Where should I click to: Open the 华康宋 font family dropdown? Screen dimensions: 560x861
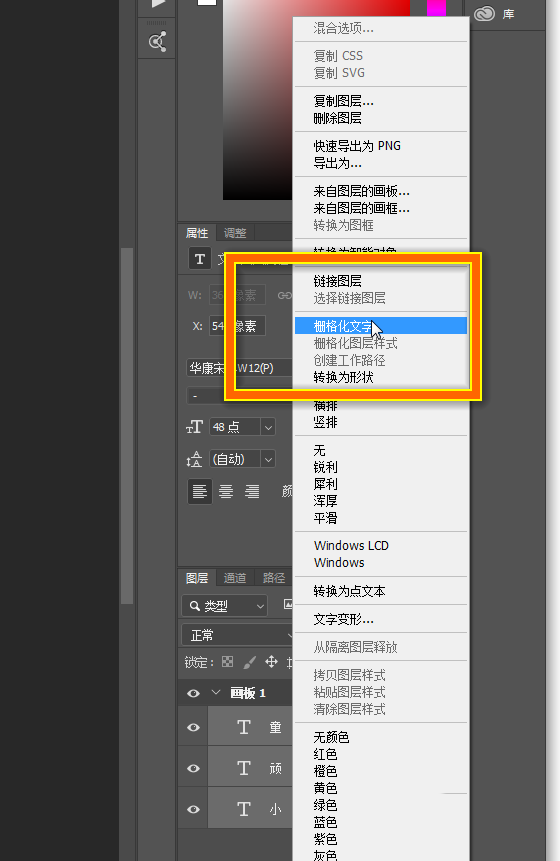coord(239,368)
